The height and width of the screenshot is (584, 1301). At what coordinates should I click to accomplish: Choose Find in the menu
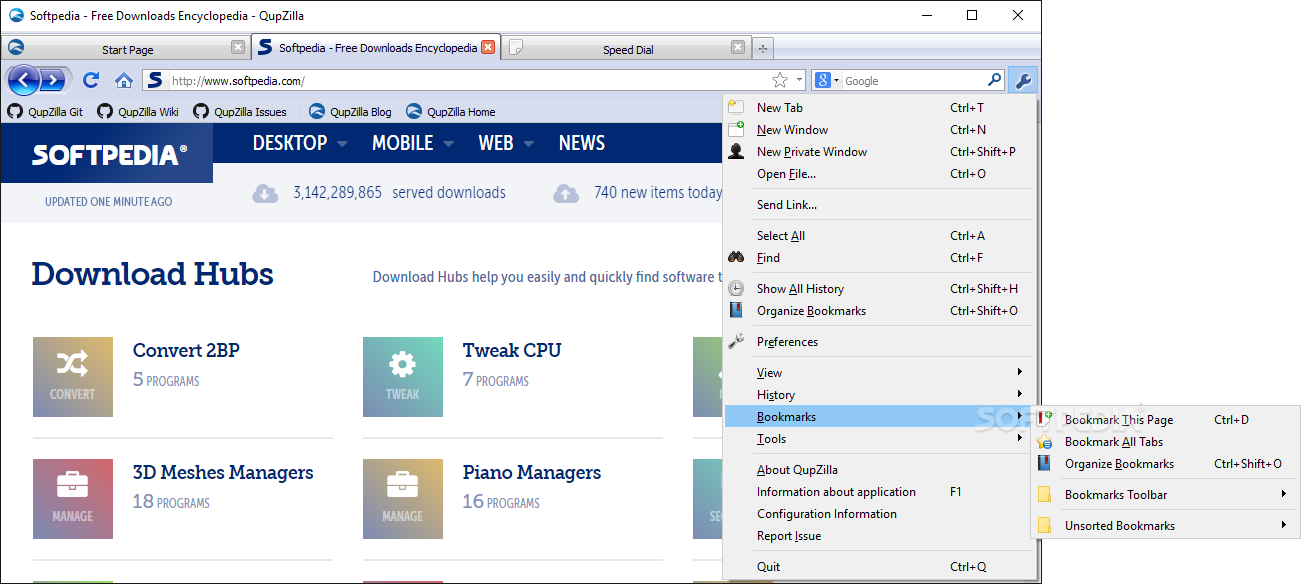coord(880,258)
